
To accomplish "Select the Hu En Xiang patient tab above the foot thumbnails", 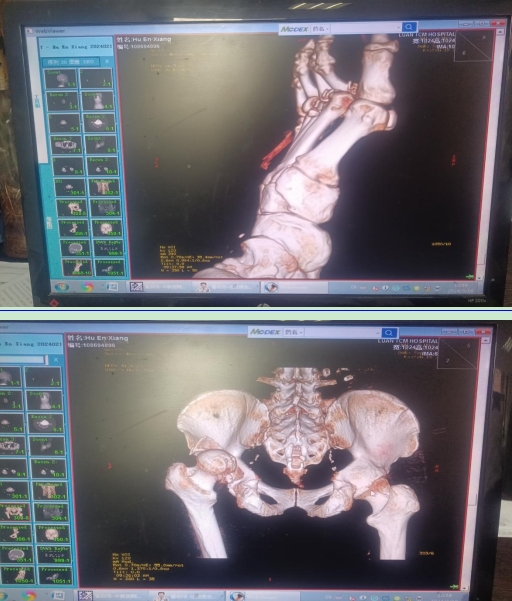I will pos(76,46).
